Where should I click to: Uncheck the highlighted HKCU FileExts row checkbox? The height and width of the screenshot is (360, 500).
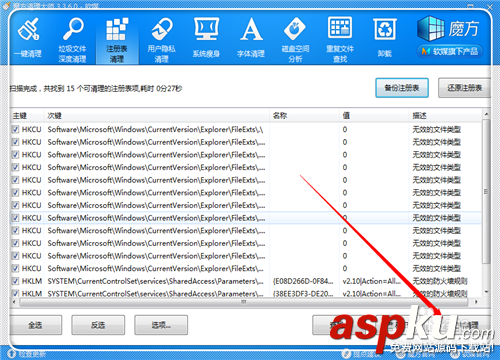[15, 218]
